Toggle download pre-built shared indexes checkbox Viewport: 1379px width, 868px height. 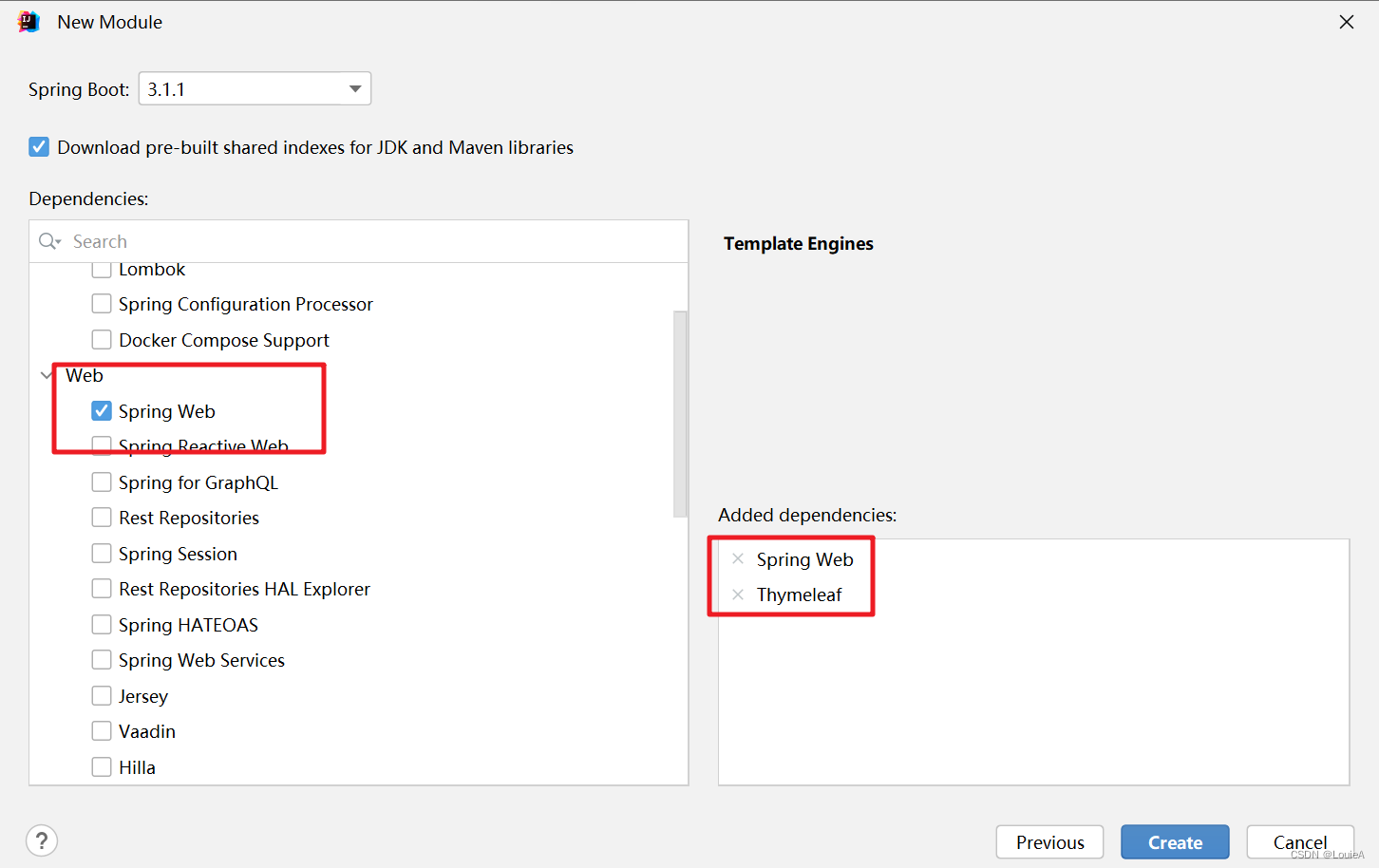[x=39, y=147]
